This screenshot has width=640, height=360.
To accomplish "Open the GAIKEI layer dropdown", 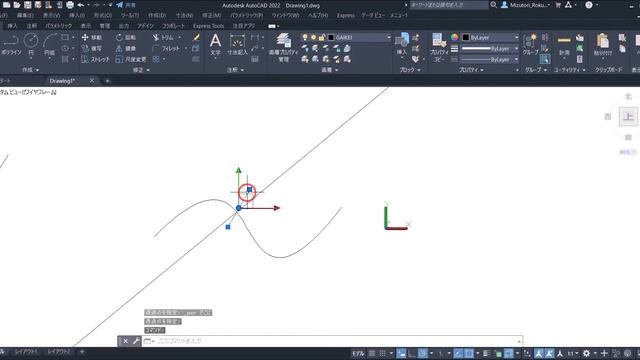I will click(389, 38).
